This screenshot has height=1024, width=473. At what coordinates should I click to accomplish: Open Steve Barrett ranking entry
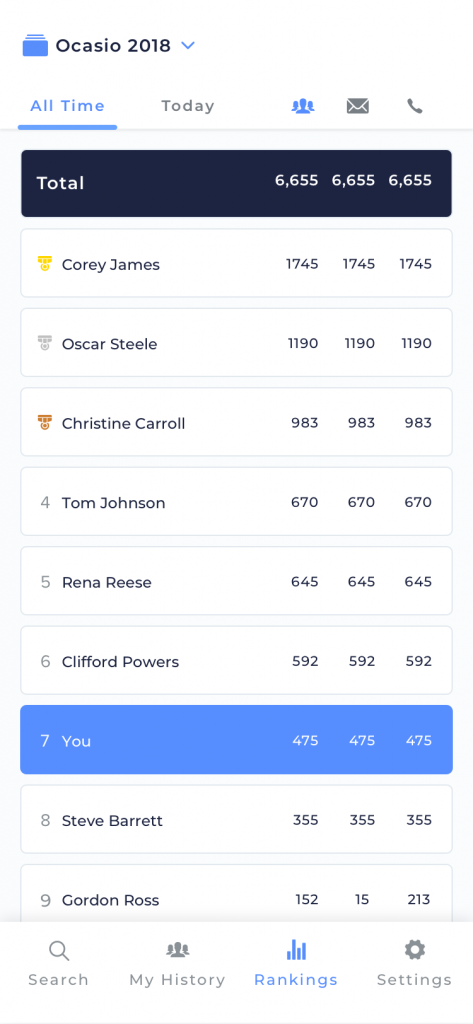tap(236, 820)
